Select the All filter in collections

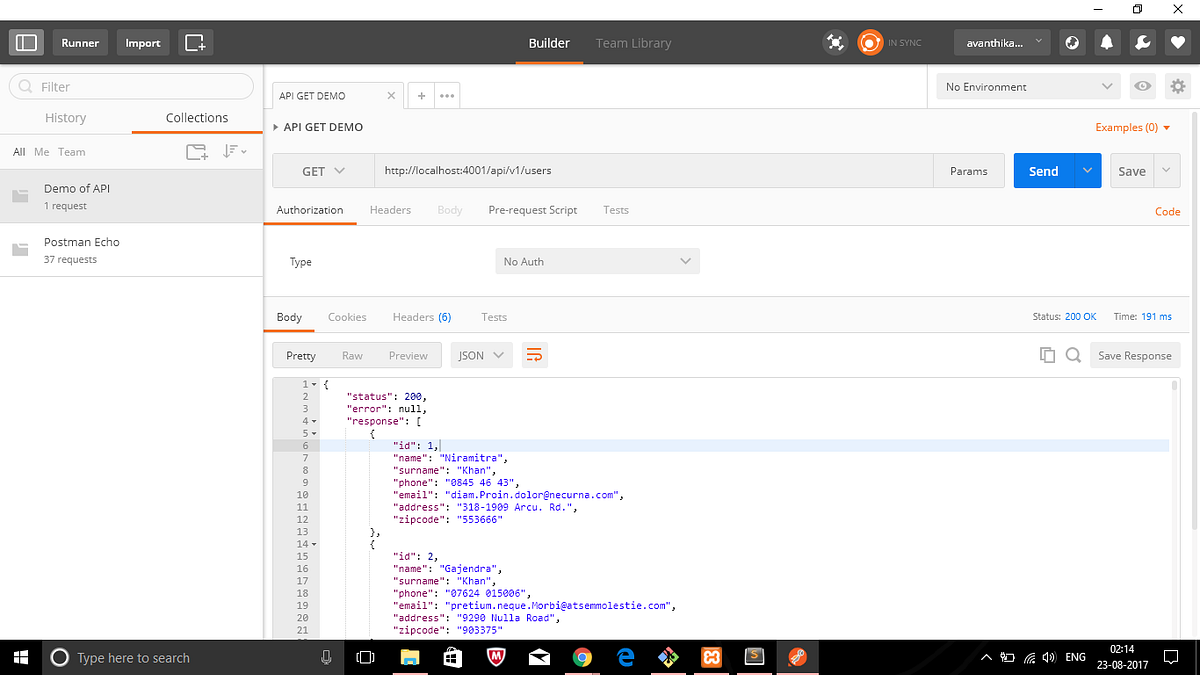point(18,151)
